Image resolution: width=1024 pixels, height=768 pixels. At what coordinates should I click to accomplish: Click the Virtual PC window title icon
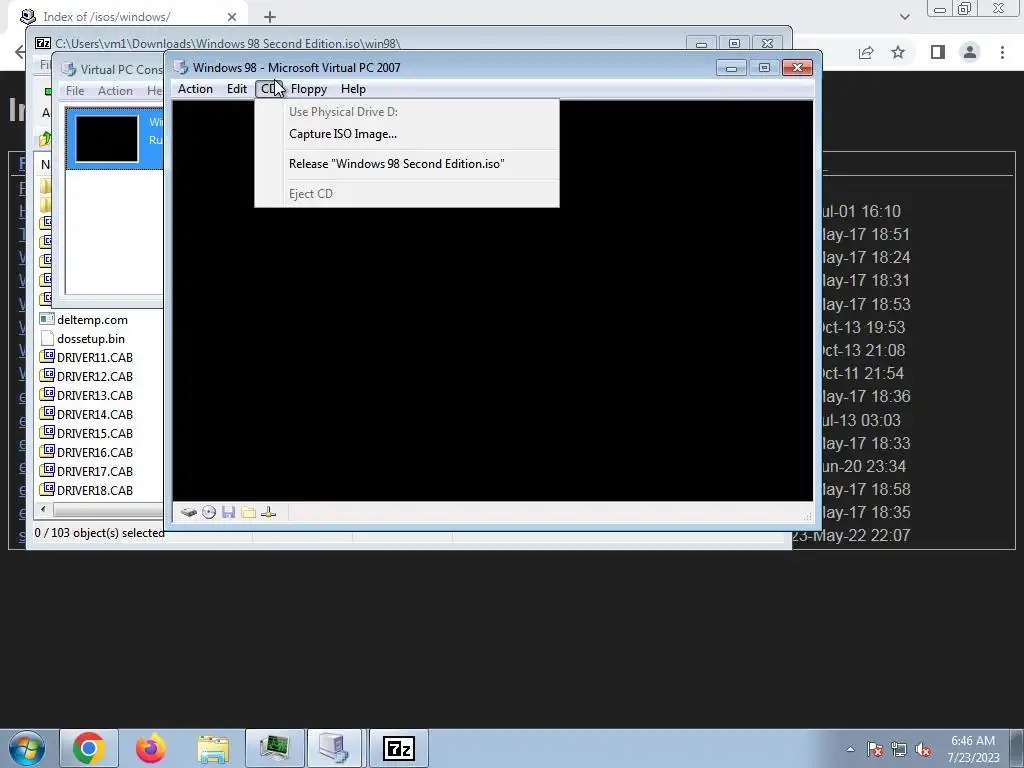click(x=181, y=67)
